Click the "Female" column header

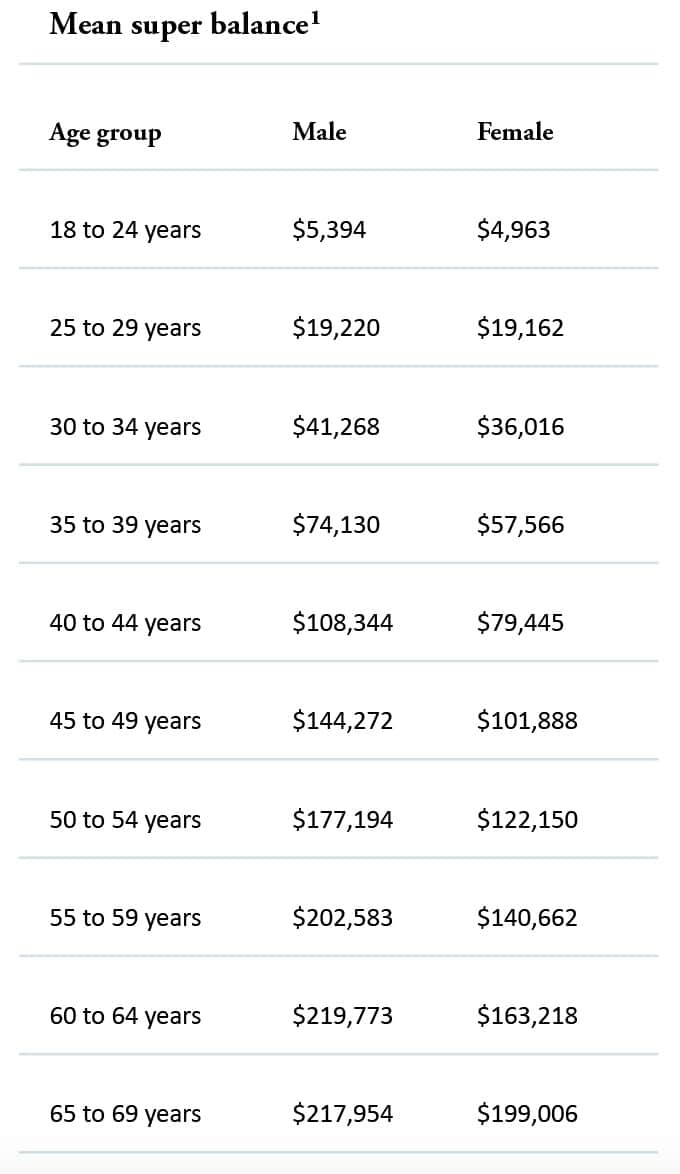[515, 132]
